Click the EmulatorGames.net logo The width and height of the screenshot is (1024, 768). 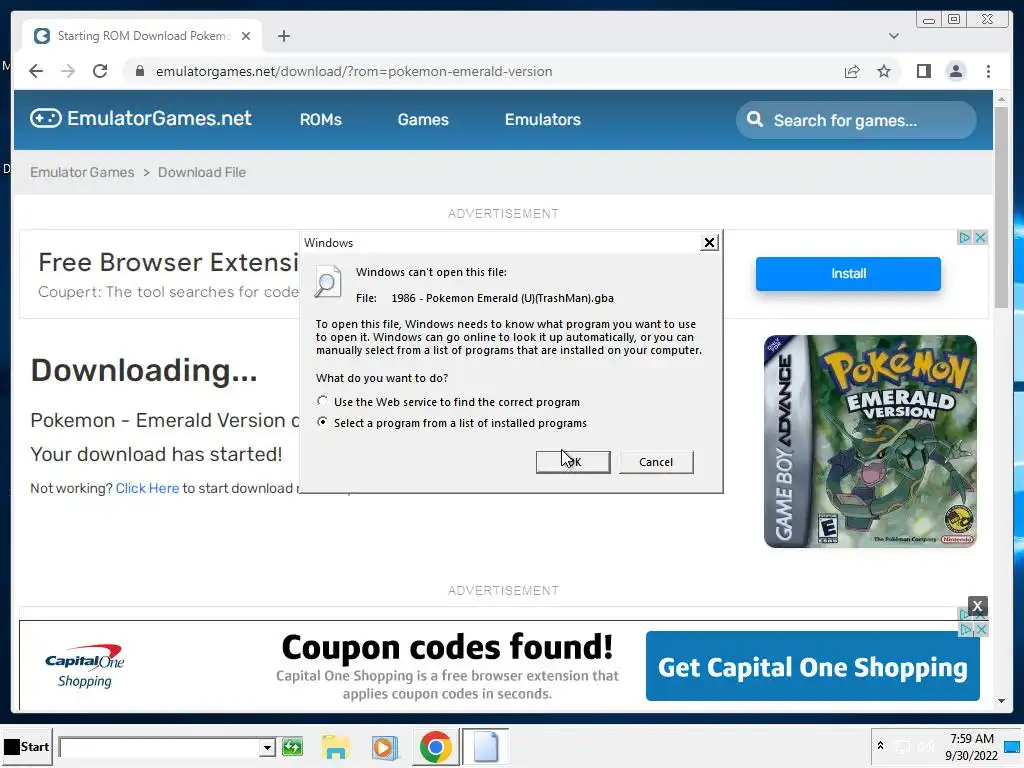coord(140,118)
